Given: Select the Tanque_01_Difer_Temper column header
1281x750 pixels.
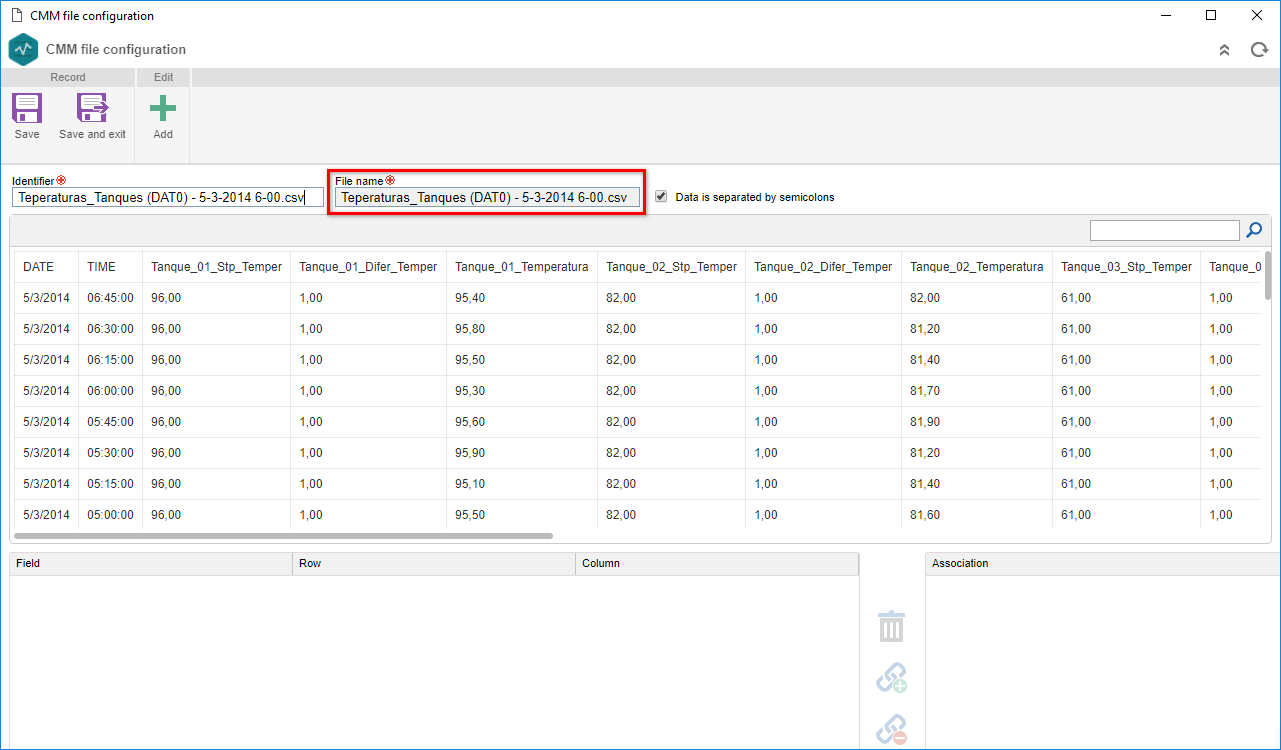Looking at the screenshot, I should tap(368, 267).
